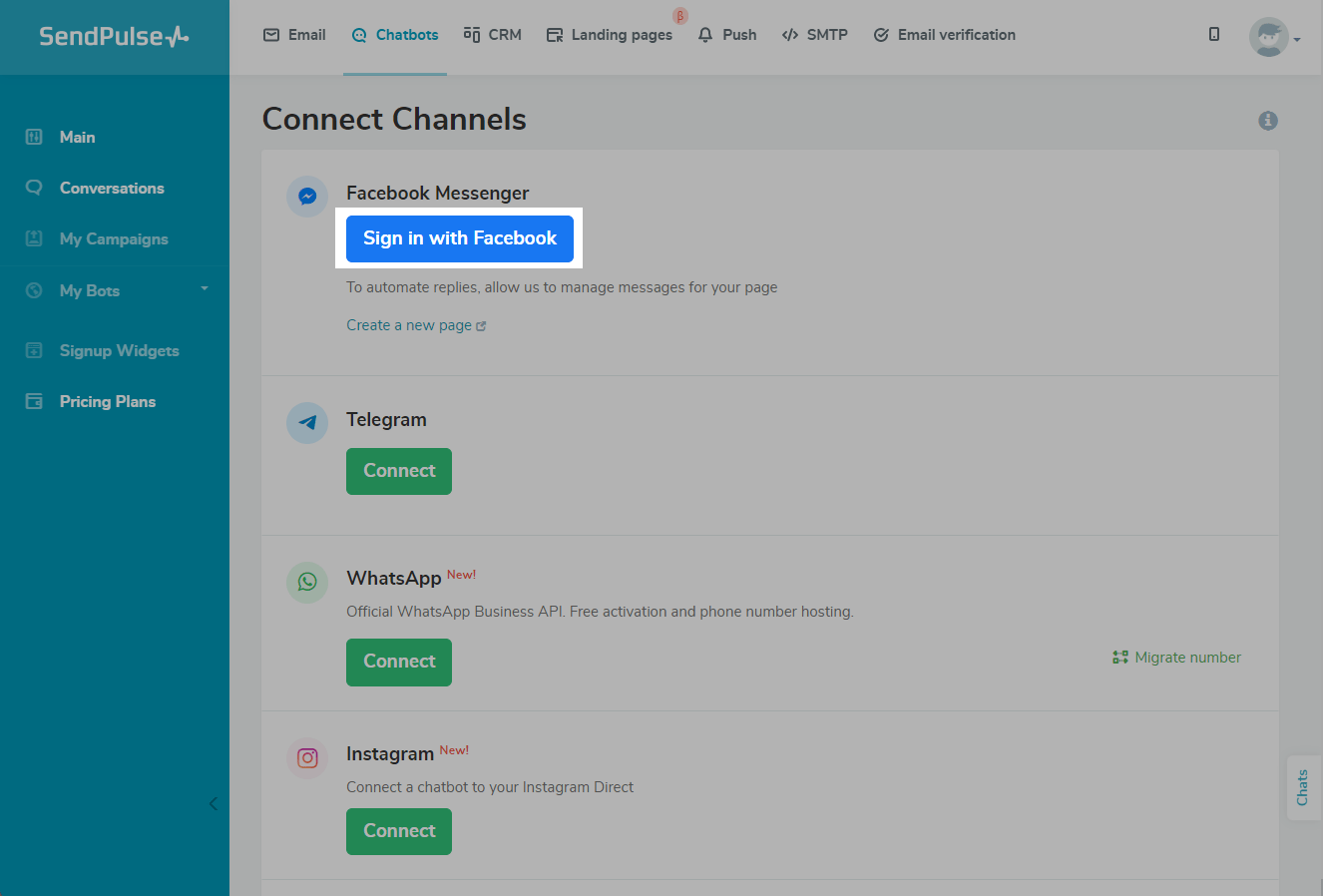This screenshot has height=896, width=1323.
Task: Switch to the Email tab
Action: (x=294, y=35)
